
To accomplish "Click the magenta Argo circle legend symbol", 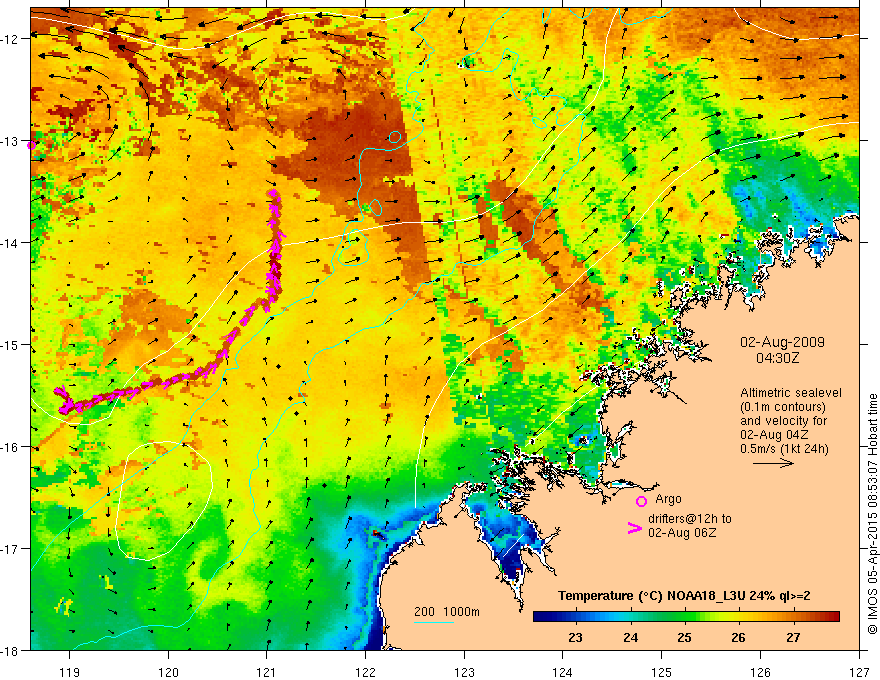I will tap(641, 501).
